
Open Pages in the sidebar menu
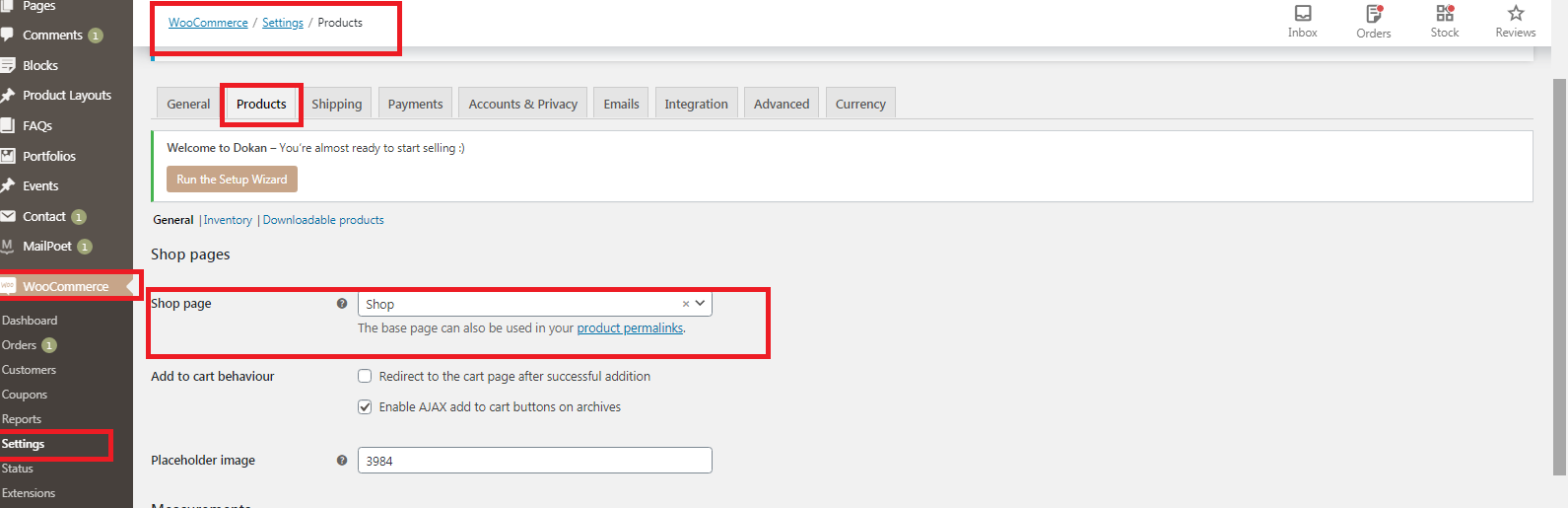[x=39, y=6]
